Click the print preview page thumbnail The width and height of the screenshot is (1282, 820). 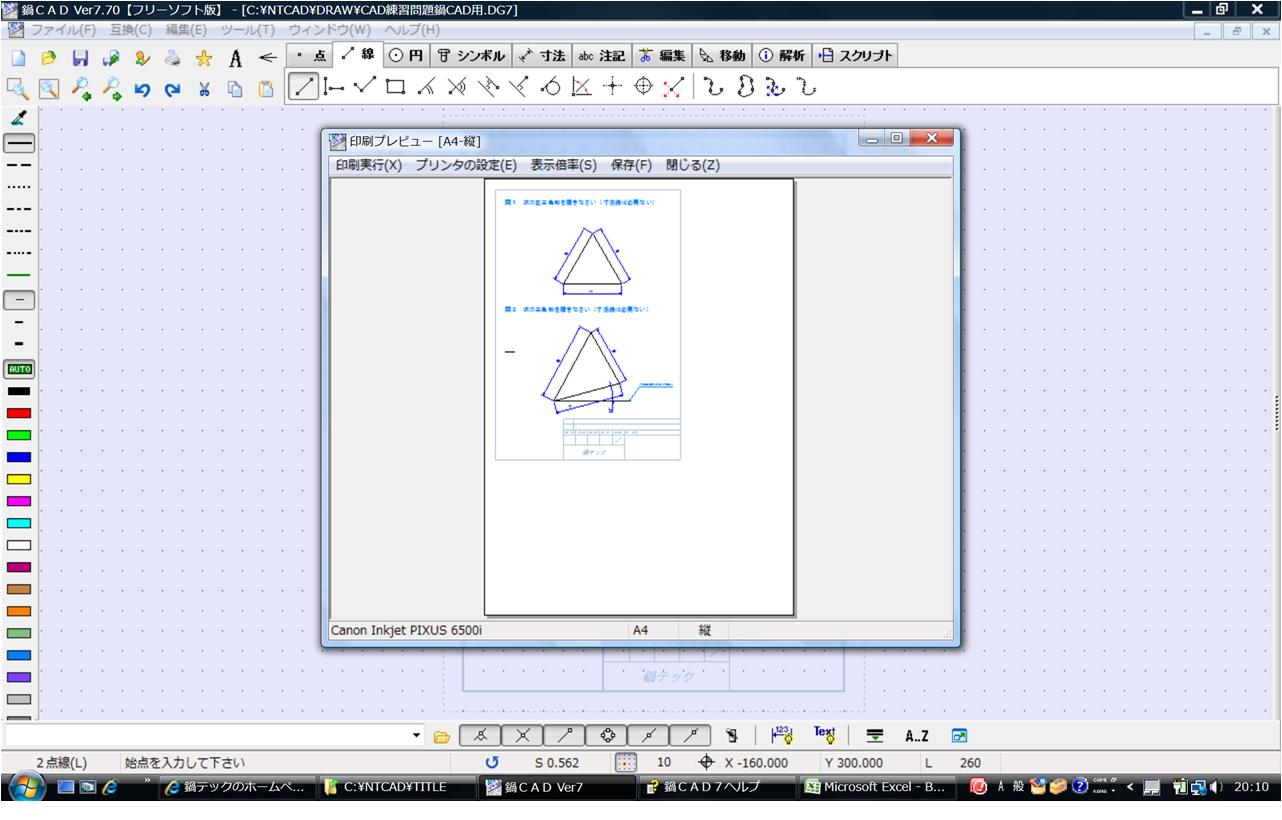pyautogui.click(x=639, y=397)
